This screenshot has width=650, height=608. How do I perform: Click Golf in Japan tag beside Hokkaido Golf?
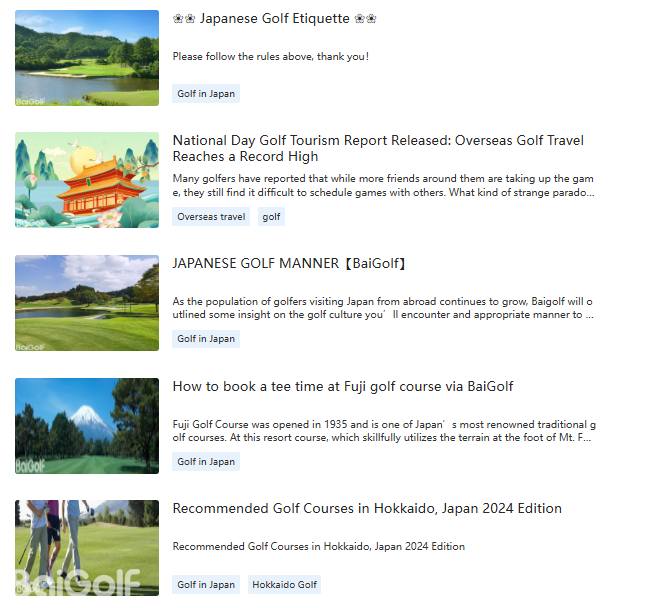click(x=206, y=585)
